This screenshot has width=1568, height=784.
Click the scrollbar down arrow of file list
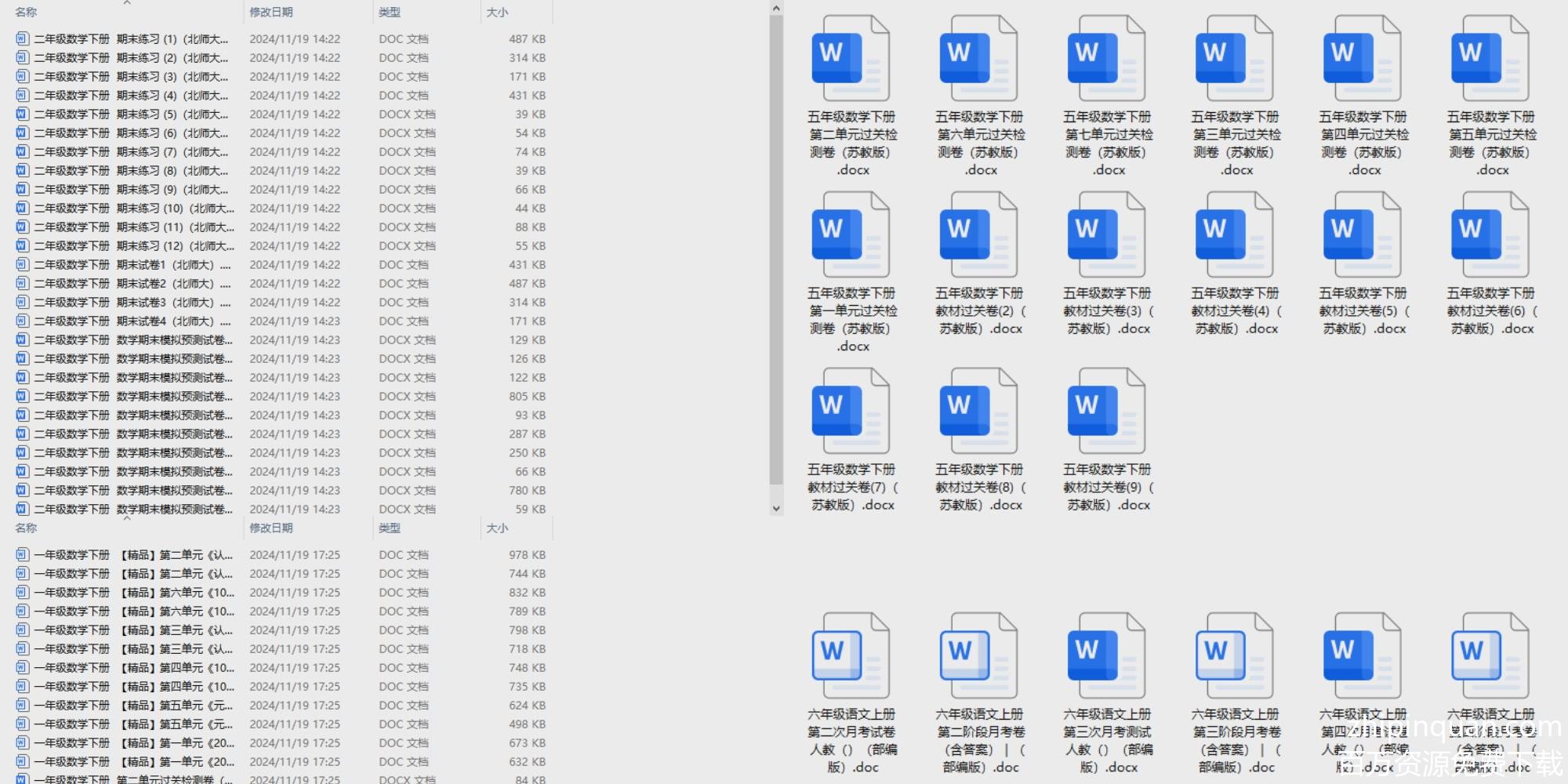pos(776,508)
